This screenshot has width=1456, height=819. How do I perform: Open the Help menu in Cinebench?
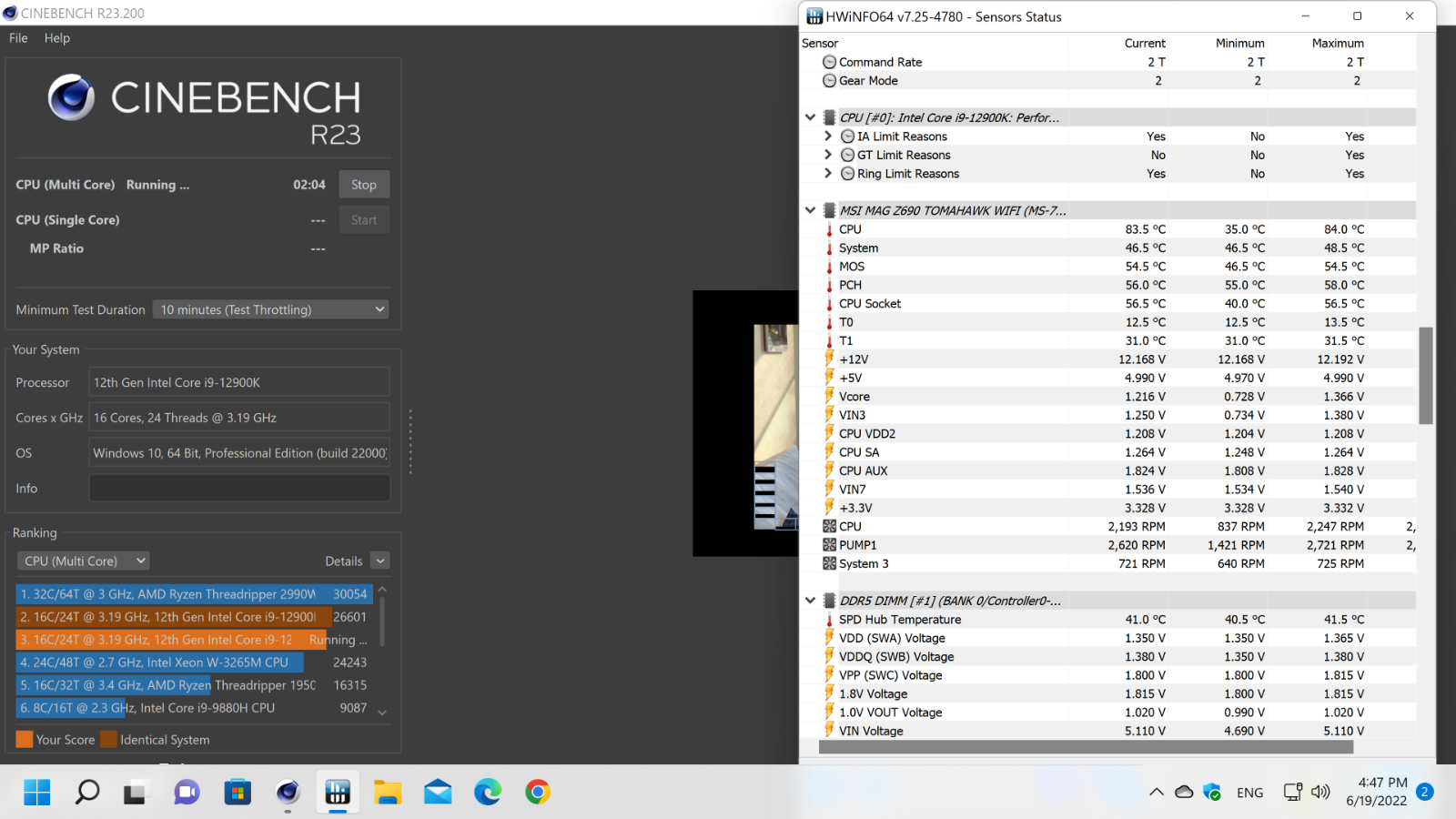(x=57, y=38)
